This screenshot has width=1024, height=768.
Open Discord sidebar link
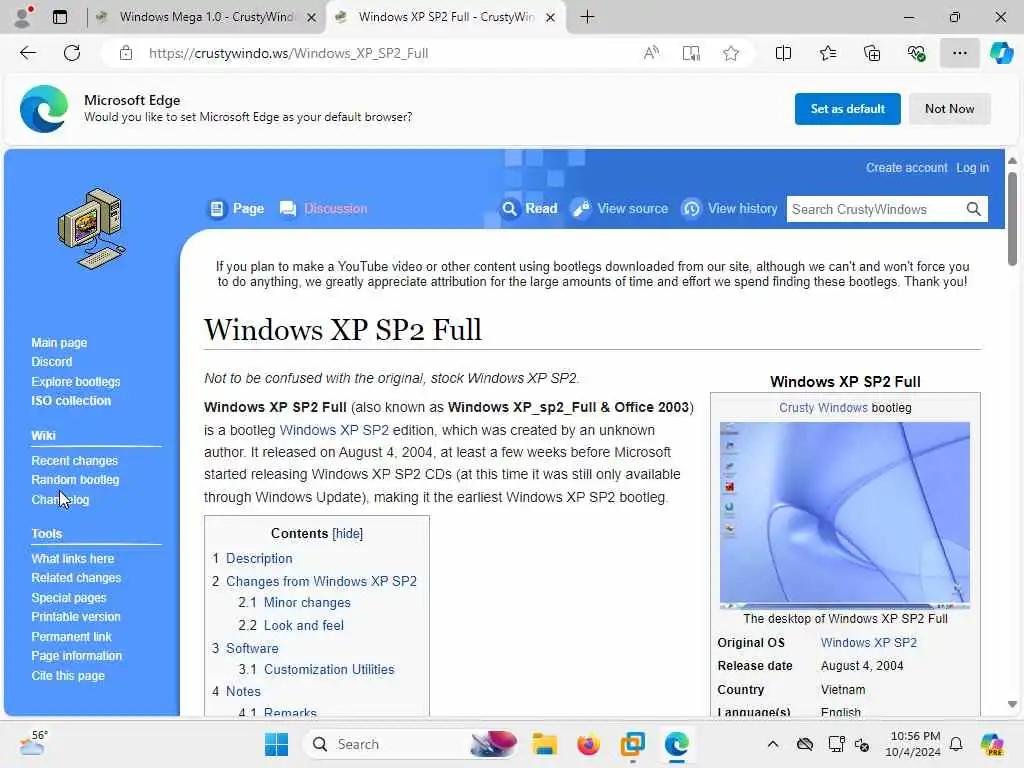[x=52, y=362]
